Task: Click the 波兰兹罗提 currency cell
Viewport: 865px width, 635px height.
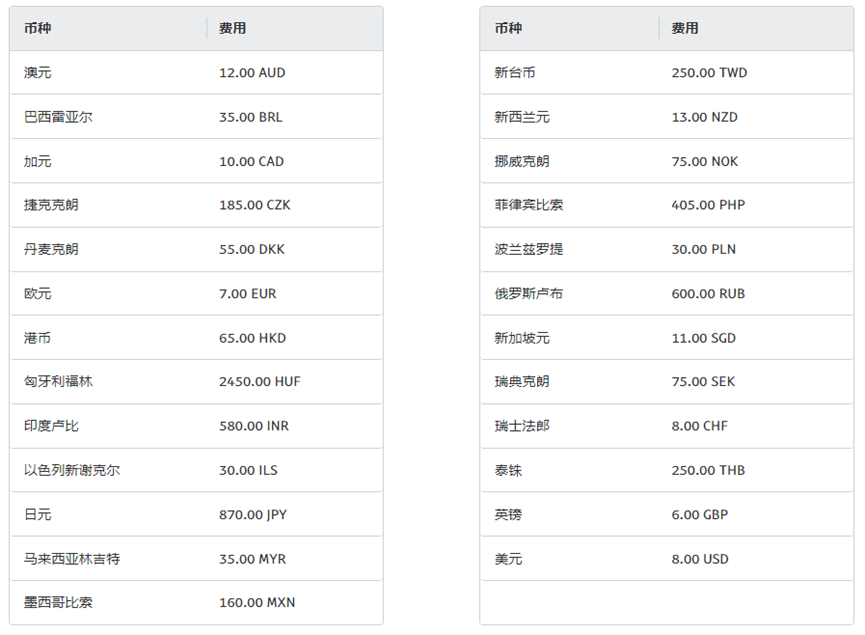Action: (528, 249)
